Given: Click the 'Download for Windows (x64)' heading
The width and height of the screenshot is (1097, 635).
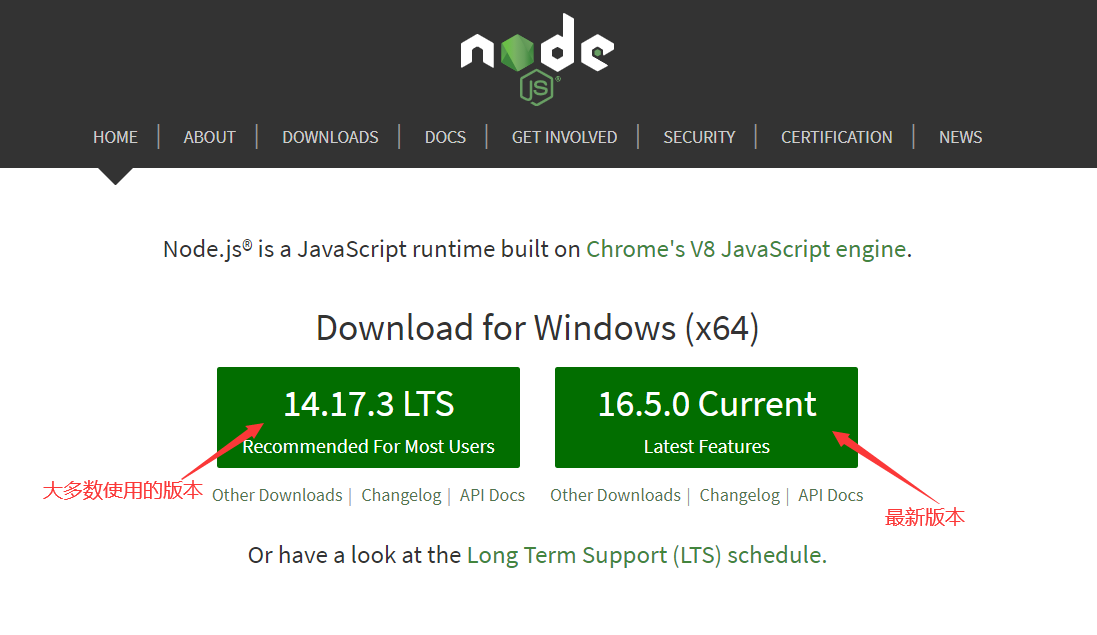Looking at the screenshot, I should pyautogui.click(x=537, y=328).
